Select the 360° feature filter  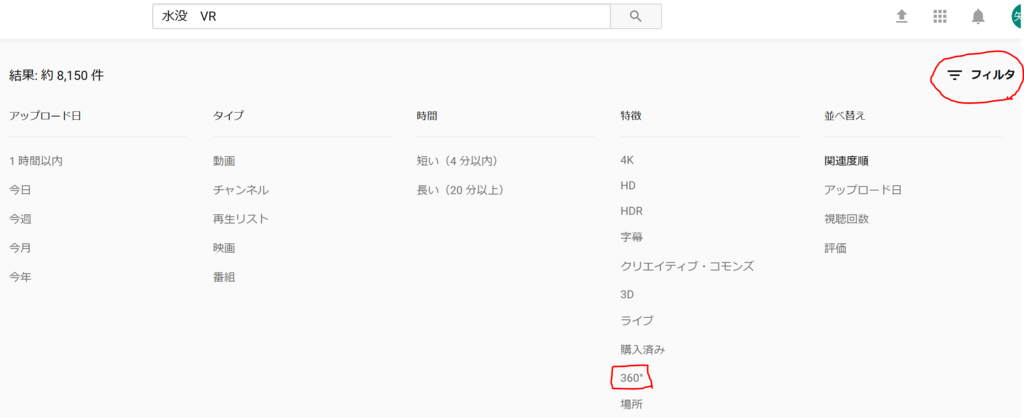(632, 378)
